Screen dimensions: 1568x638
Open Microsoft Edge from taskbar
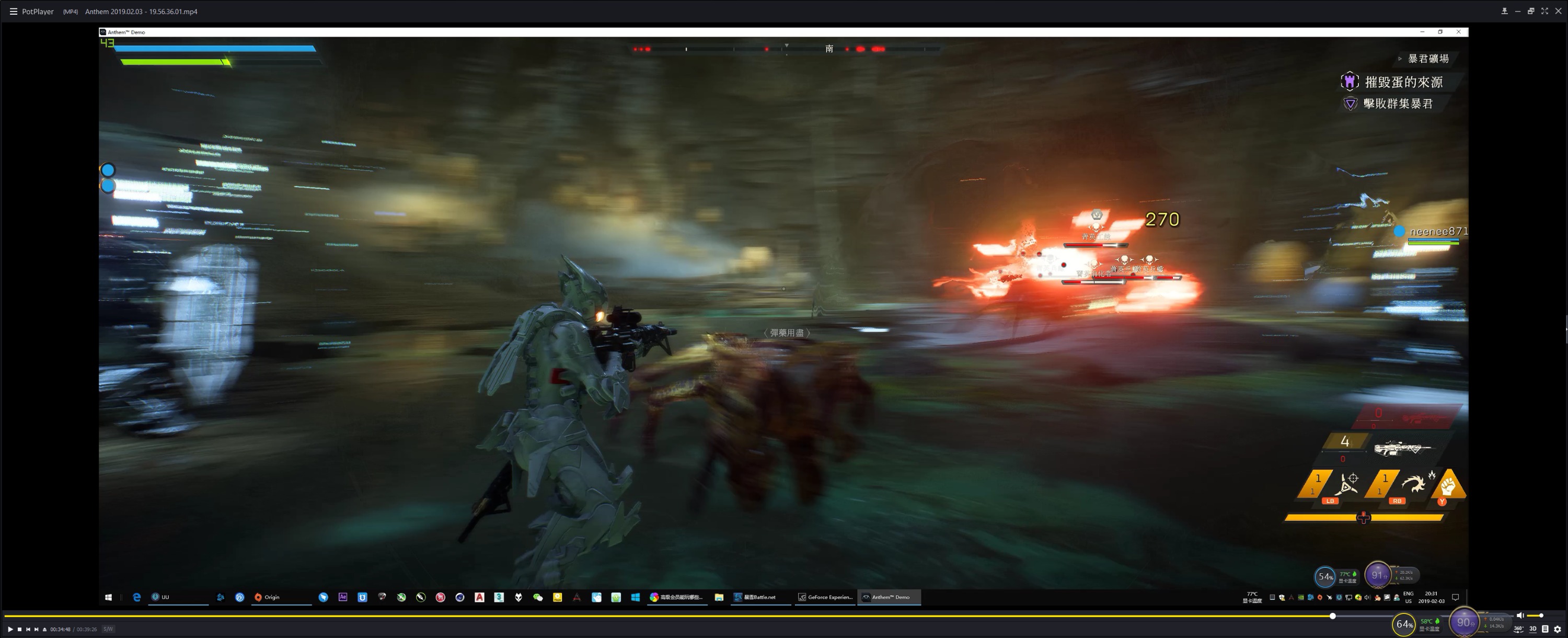[x=136, y=597]
